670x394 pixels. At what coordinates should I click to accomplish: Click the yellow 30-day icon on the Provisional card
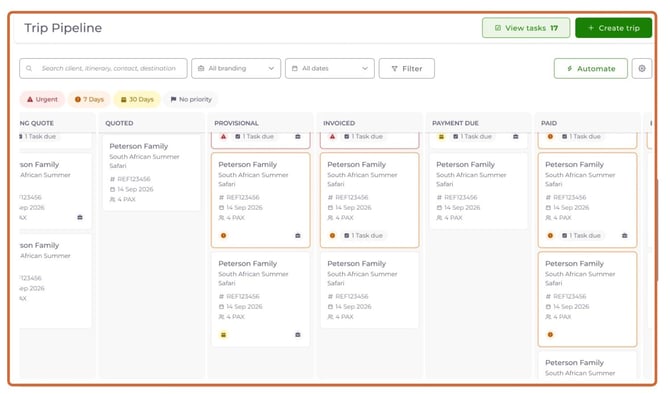223,335
